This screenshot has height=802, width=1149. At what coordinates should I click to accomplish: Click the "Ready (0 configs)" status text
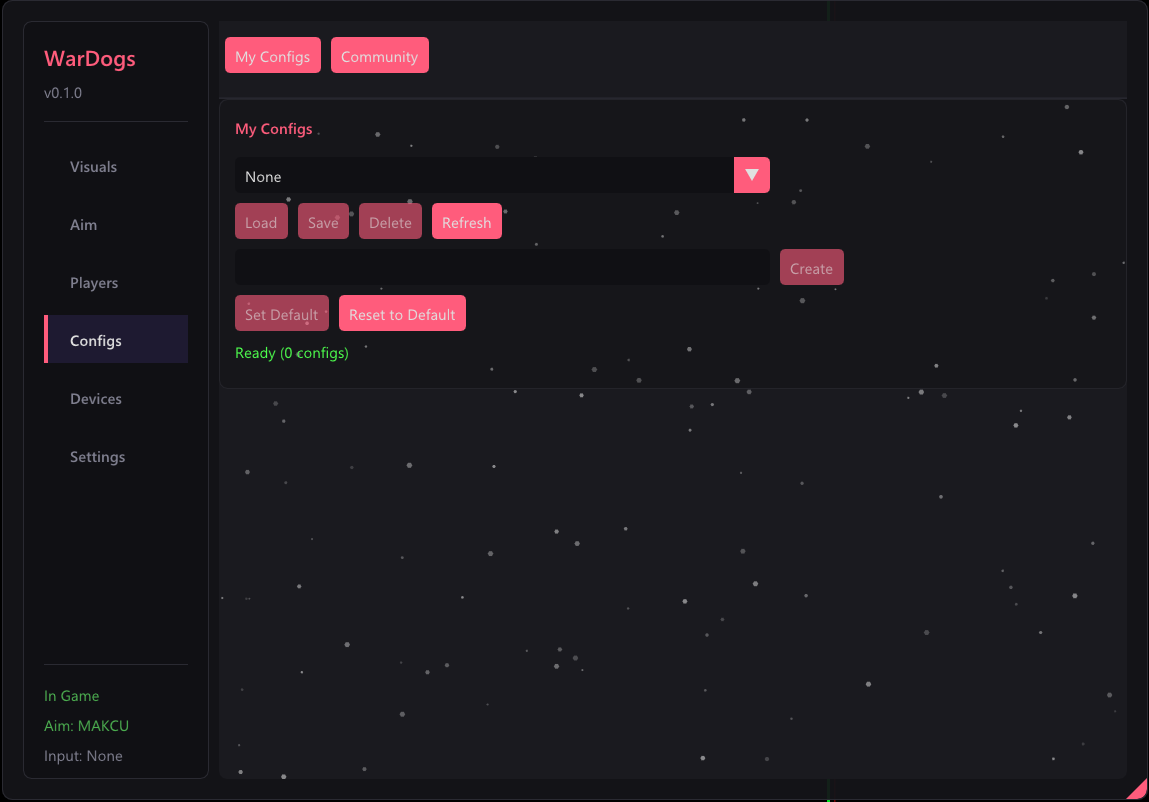[x=292, y=353]
